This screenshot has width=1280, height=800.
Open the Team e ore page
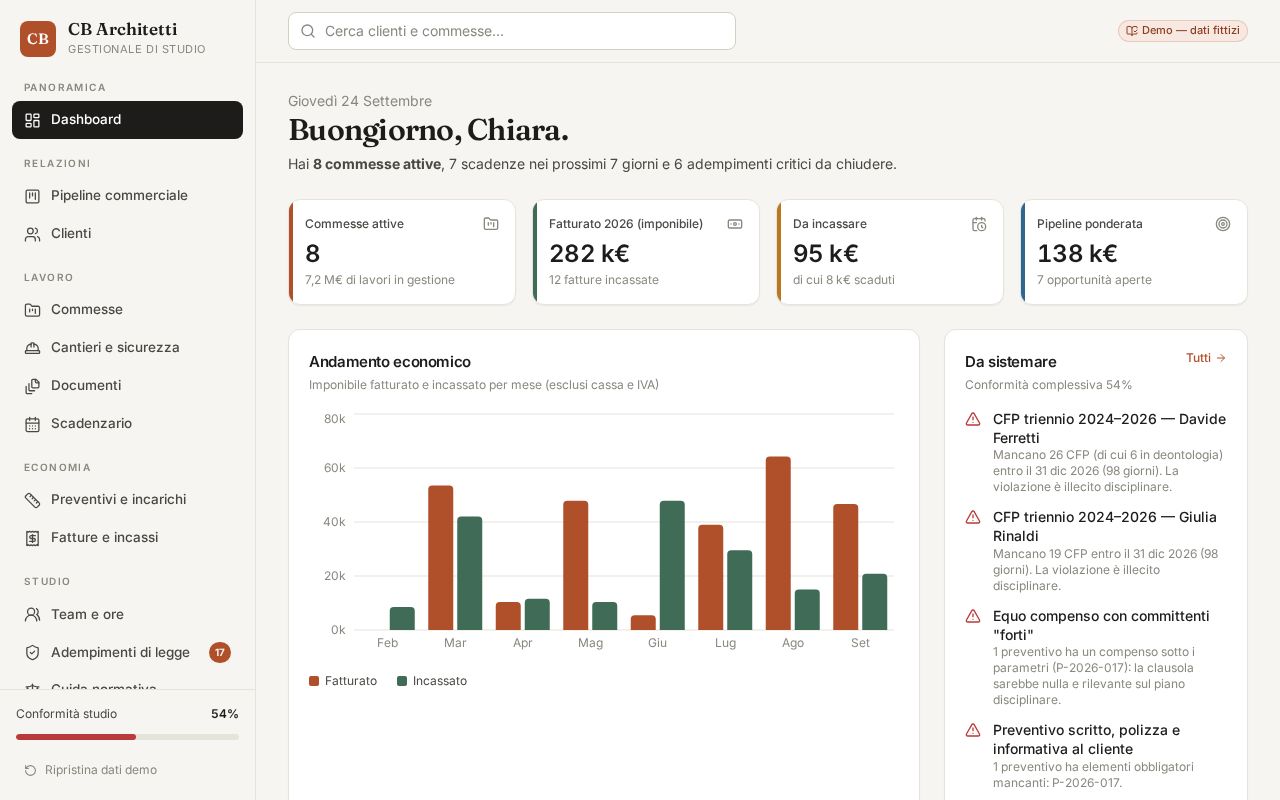(x=127, y=614)
